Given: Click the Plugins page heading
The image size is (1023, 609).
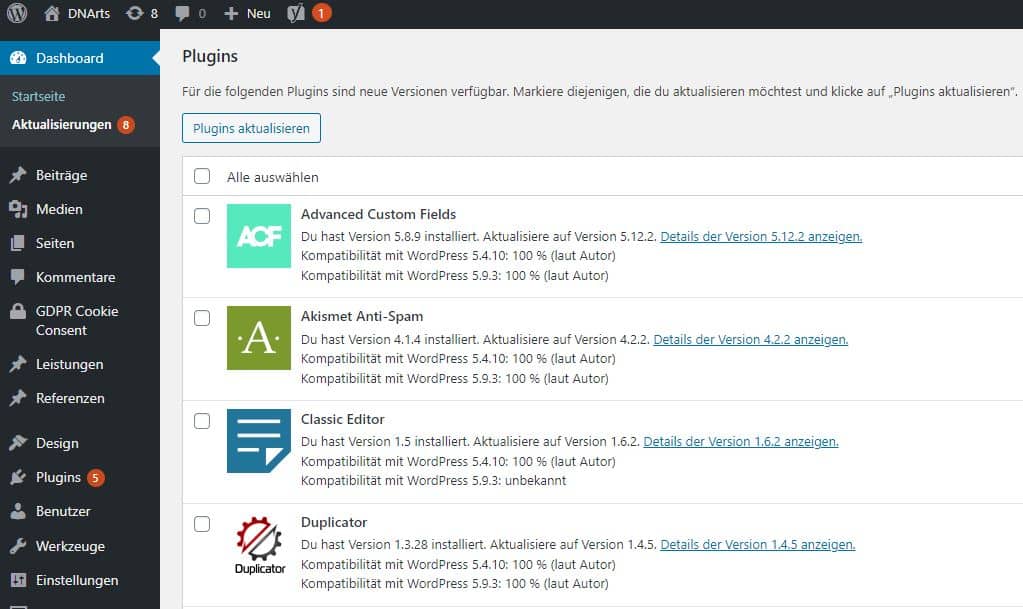Looking at the screenshot, I should click(210, 56).
